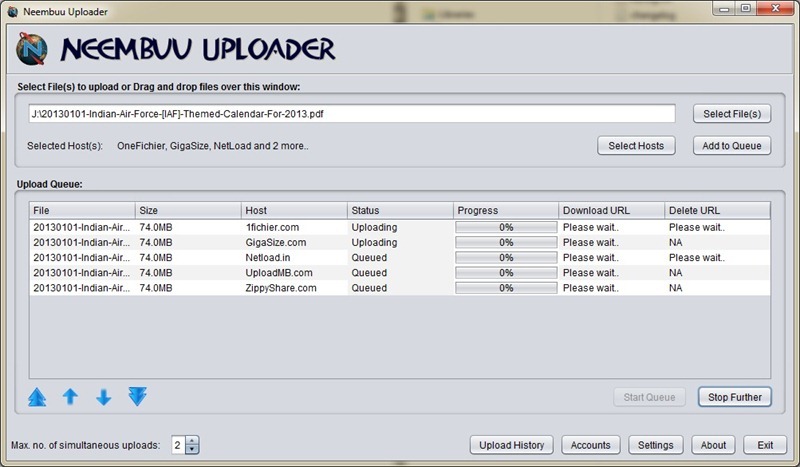
Task: Click the GigaSize.com progress bar
Action: [x=506, y=242]
